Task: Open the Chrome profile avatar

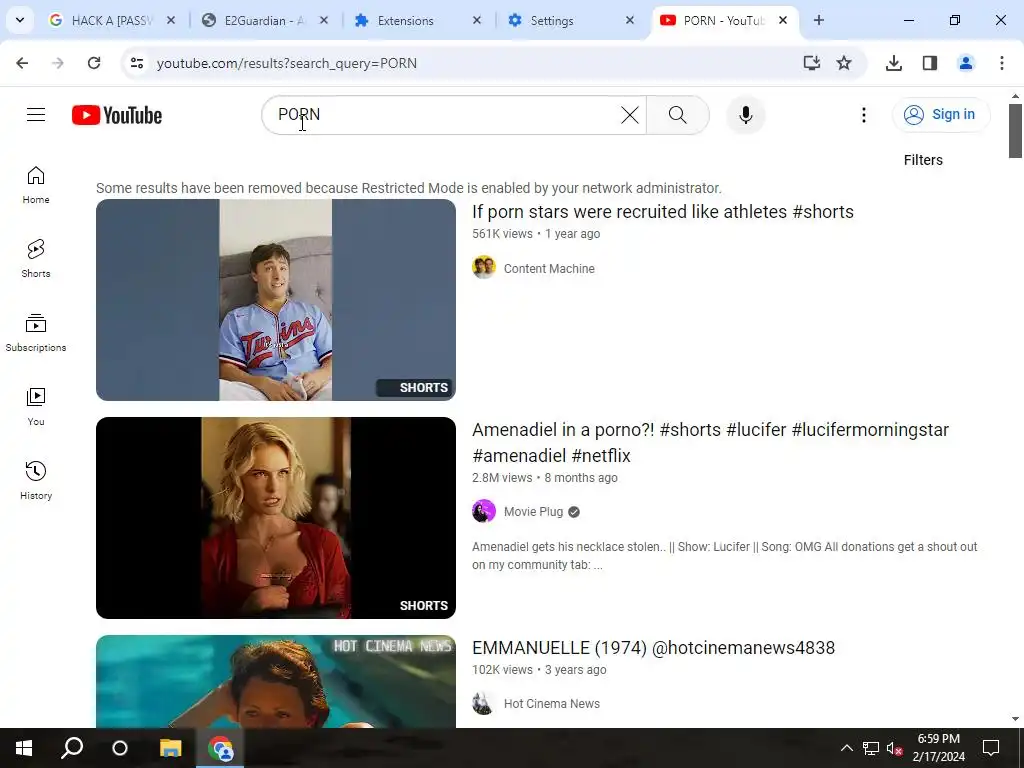Action: [x=966, y=63]
